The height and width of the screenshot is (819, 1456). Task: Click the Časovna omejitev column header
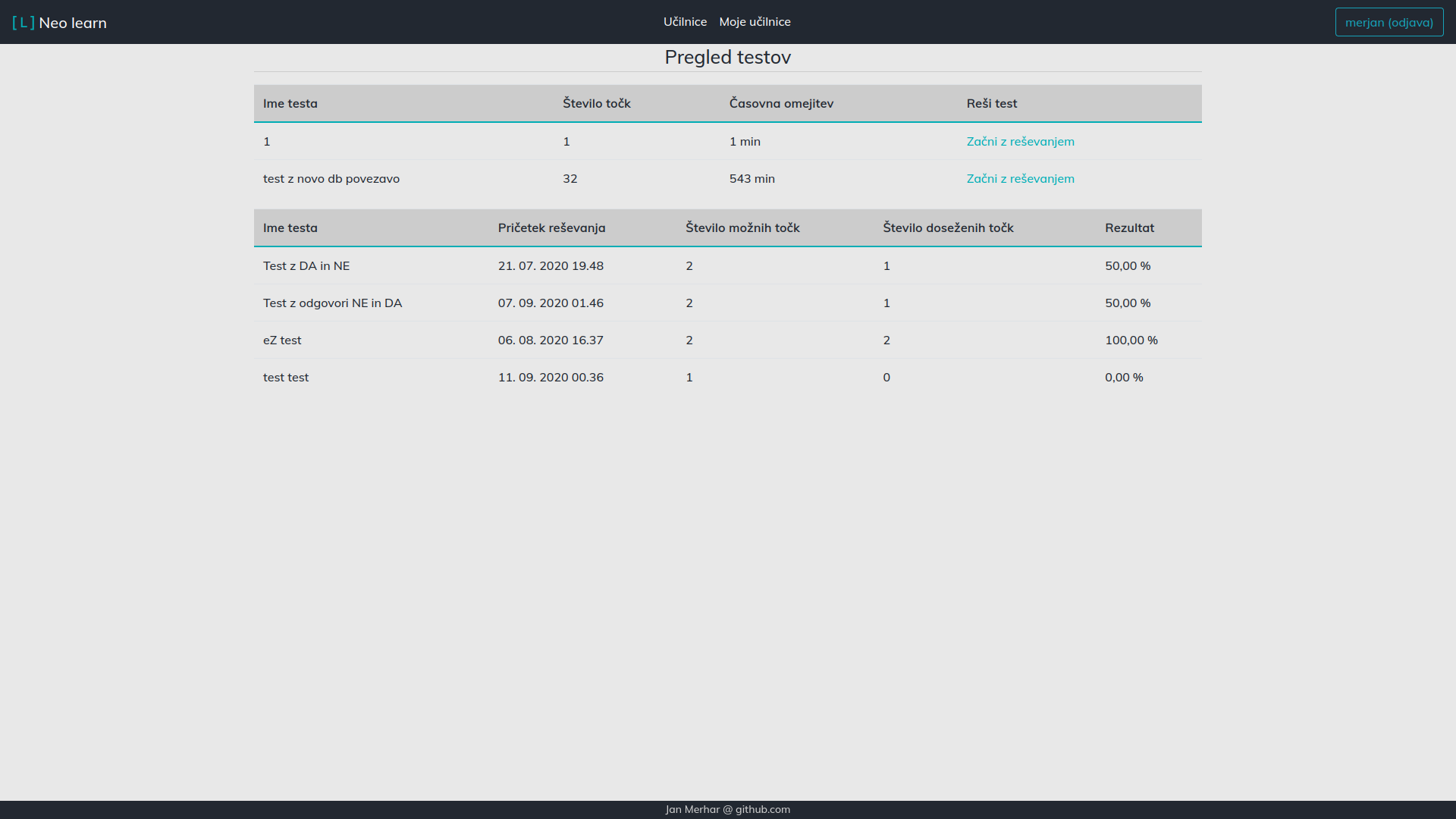tap(781, 104)
